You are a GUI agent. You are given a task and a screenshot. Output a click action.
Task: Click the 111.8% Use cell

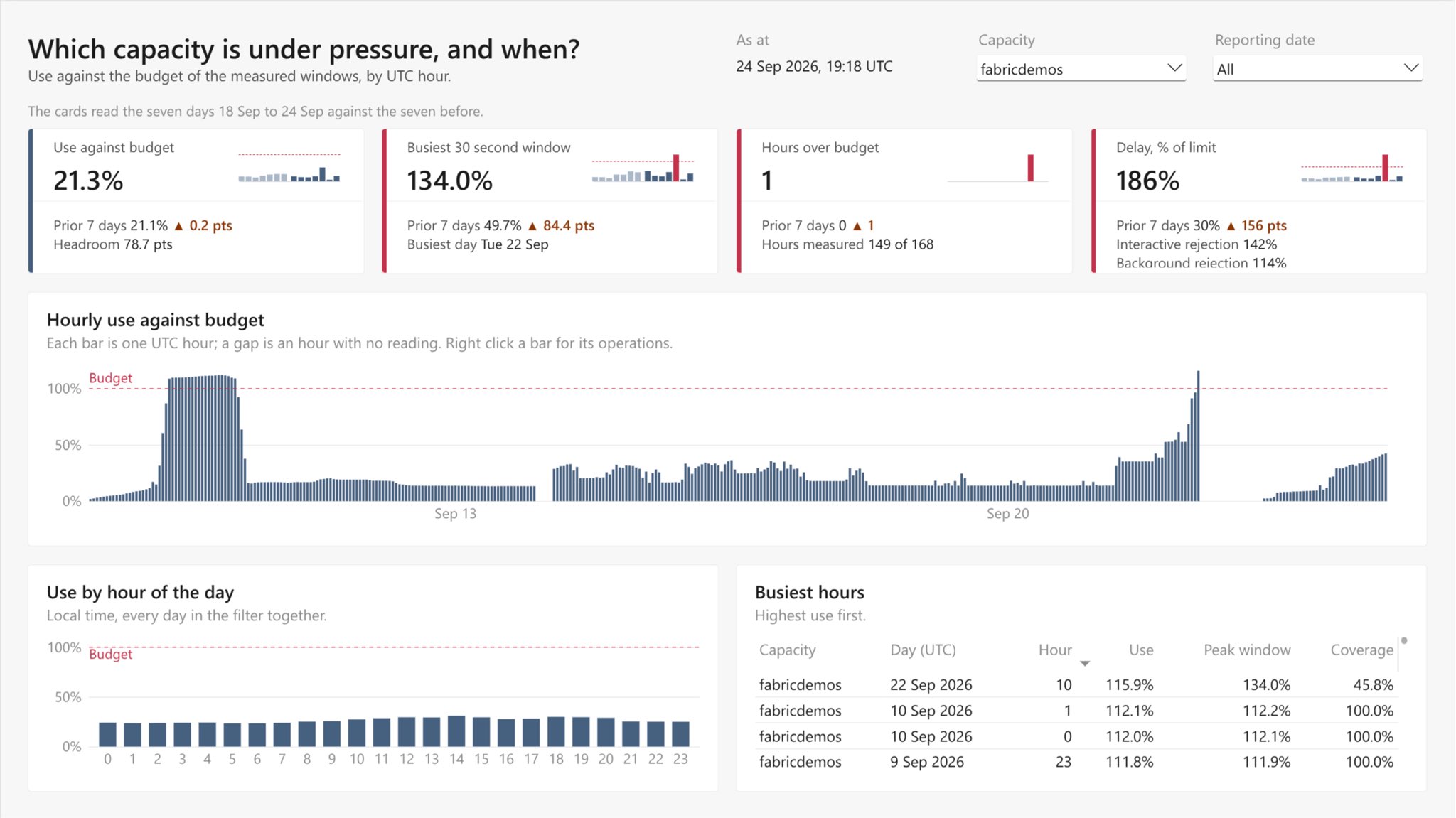(x=1130, y=762)
